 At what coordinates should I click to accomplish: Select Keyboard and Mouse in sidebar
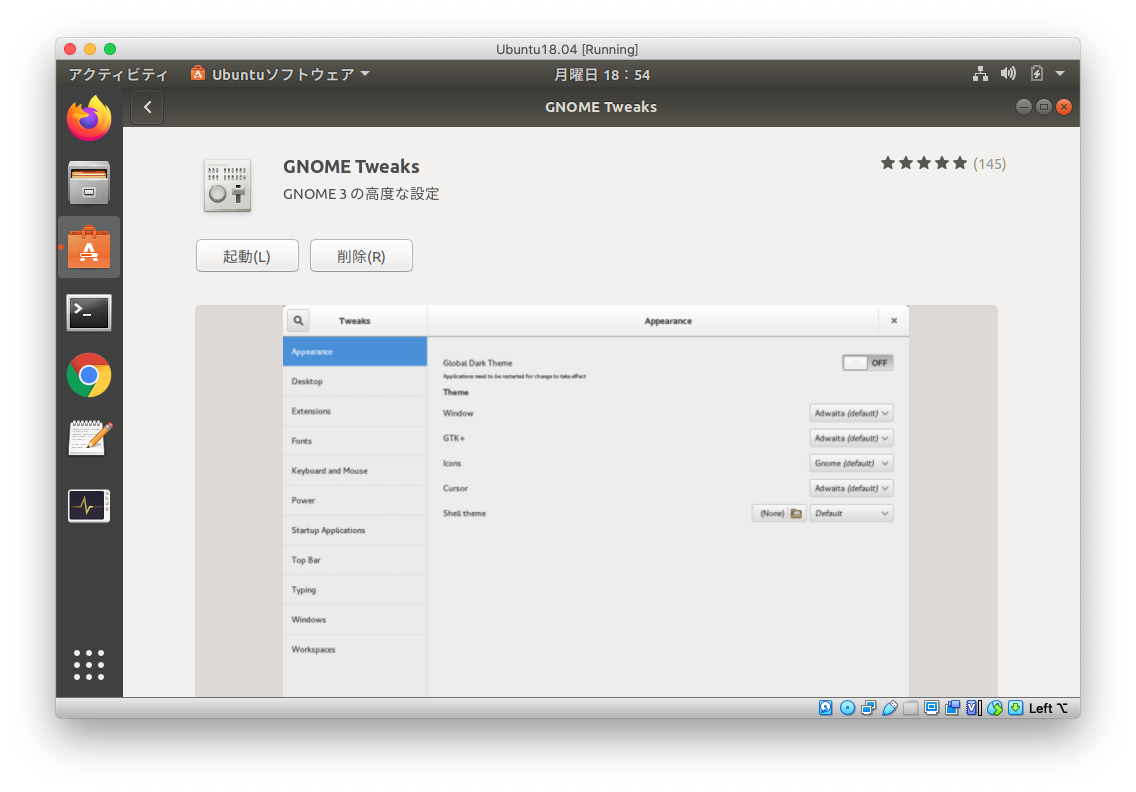[355, 470]
